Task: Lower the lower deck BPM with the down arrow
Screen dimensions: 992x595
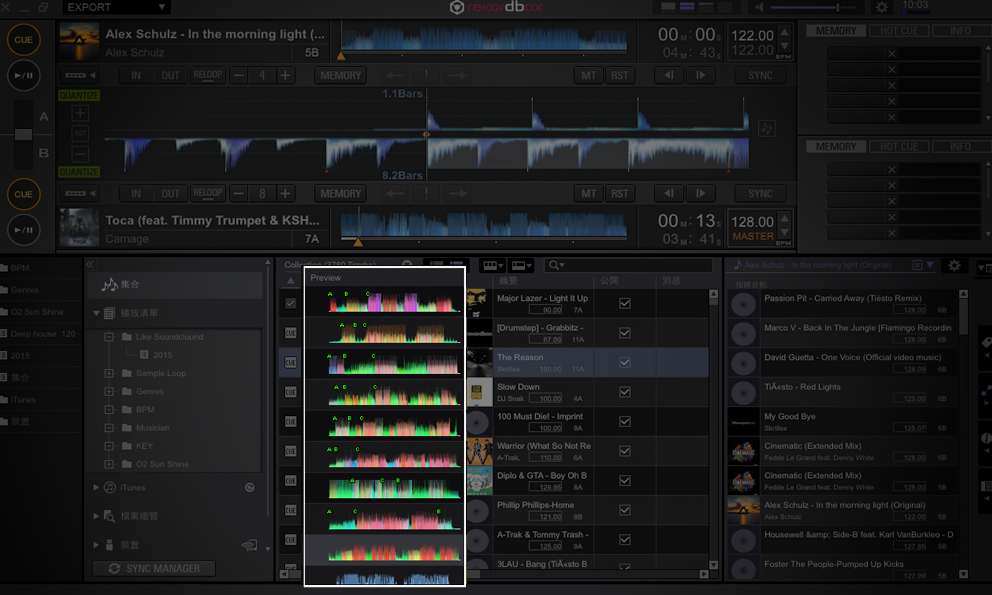Action: 784,233
